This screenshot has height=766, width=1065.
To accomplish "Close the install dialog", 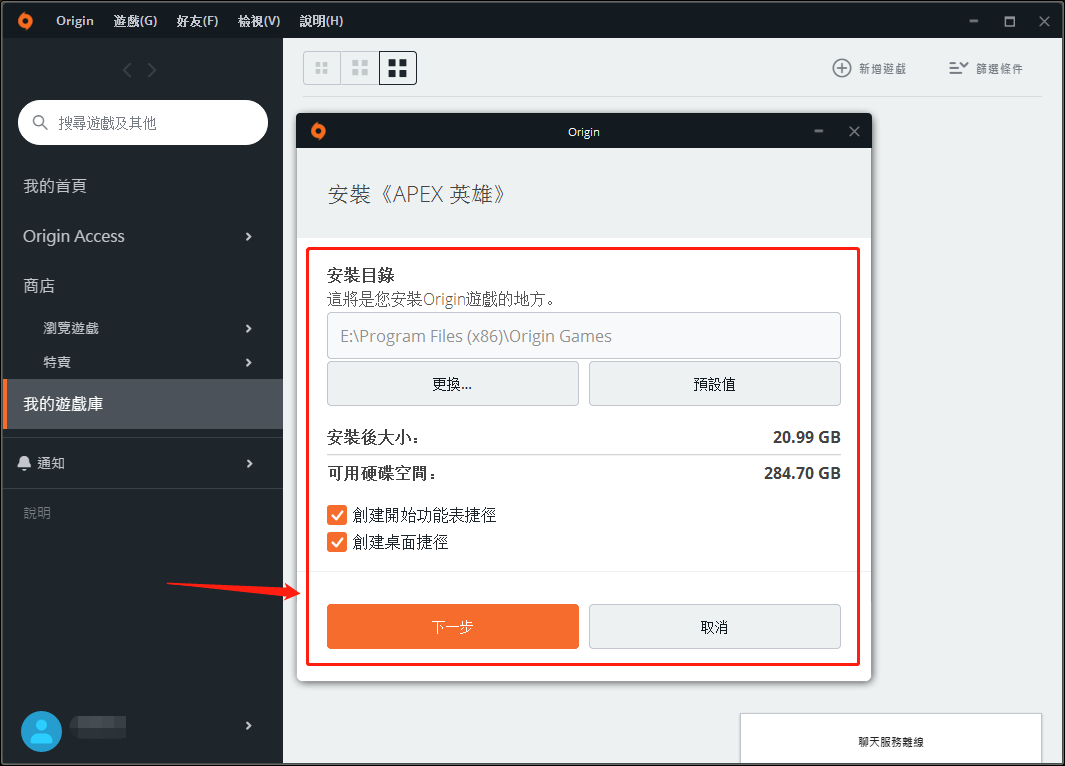I will point(854,131).
